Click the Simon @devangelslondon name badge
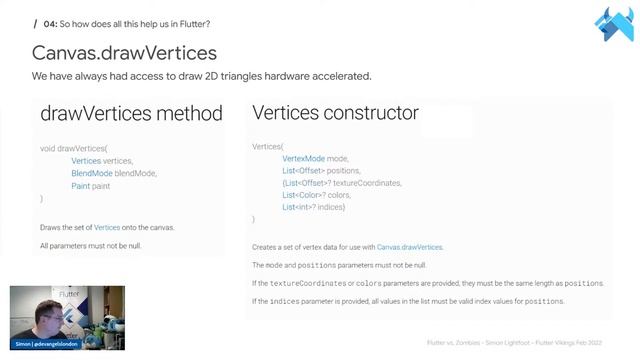The image size is (640, 360). point(46,344)
